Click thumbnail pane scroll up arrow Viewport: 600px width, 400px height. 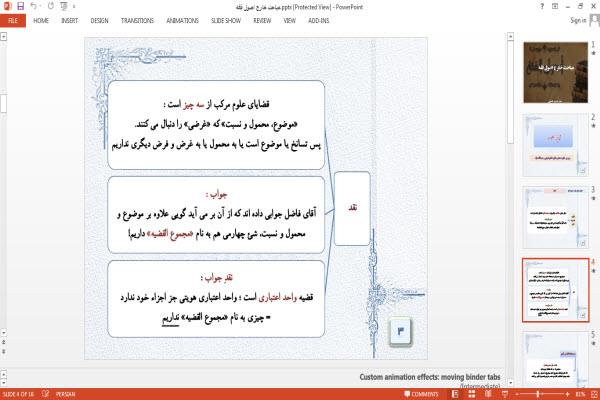click(510, 37)
